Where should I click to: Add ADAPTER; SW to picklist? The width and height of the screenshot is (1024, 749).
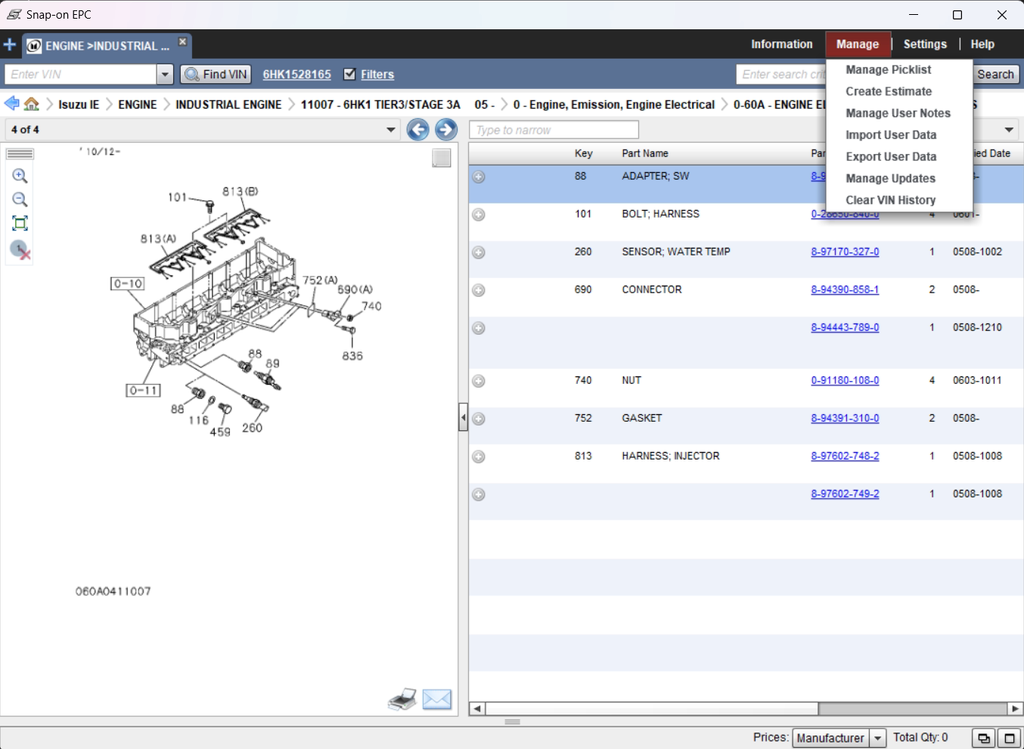(x=479, y=176)
